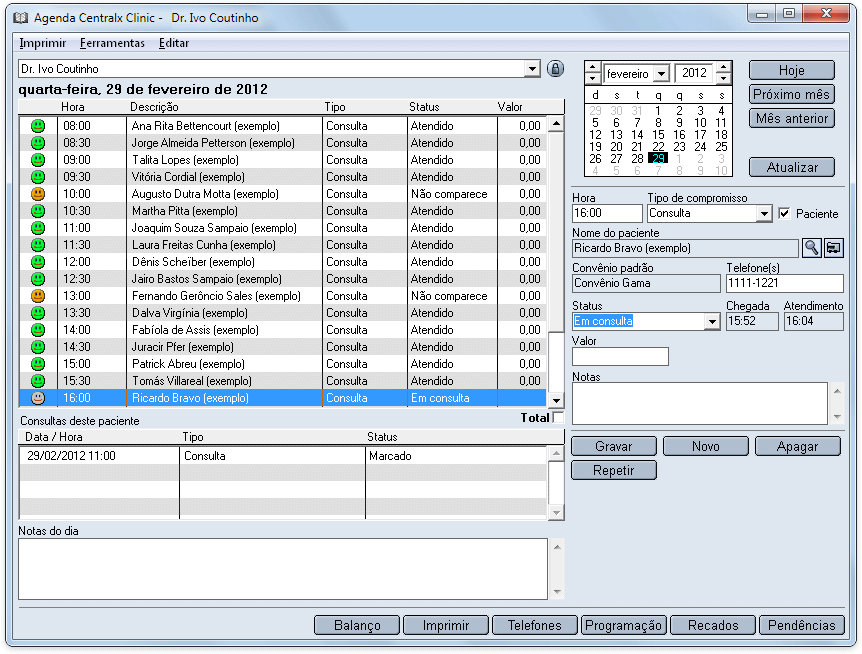Toggle the Total checkbox
862x654 pixels.
(x=558, y=418)
